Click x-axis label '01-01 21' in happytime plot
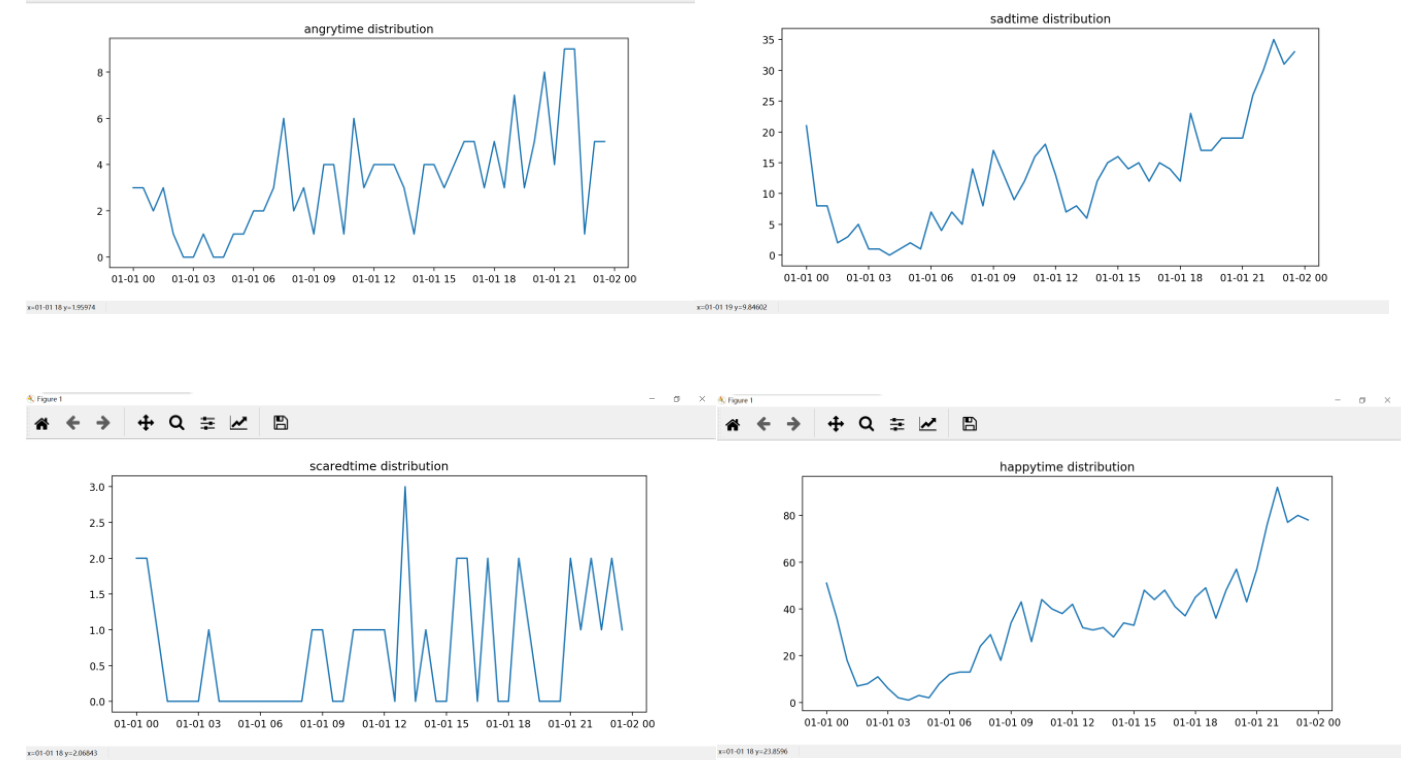Viewport: 1414px width, 766px height. pos(1257,722)
